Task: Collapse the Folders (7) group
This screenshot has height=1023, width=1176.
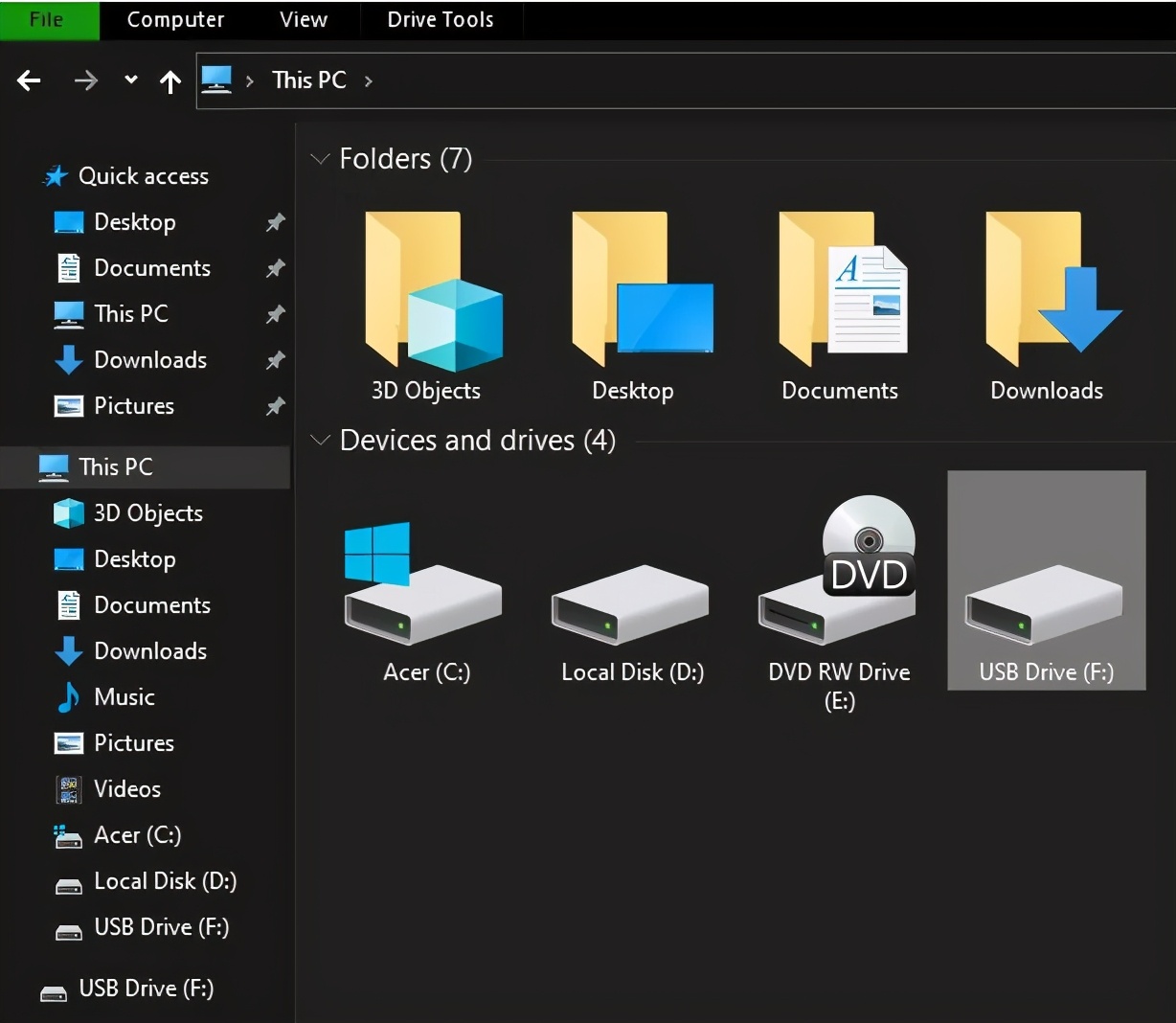Action: pyautogui.click(x=320, y=159)
